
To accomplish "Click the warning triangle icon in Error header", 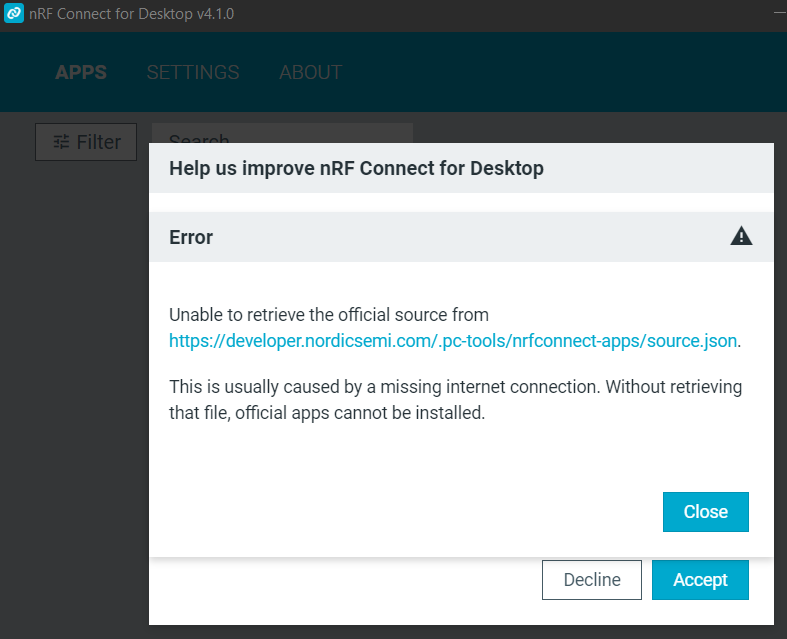I will click(741, 236).
